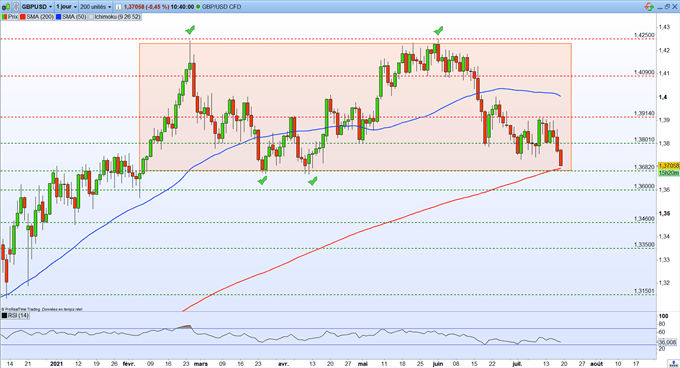Click the red SMA (200) color swatch

click(23, 17)
